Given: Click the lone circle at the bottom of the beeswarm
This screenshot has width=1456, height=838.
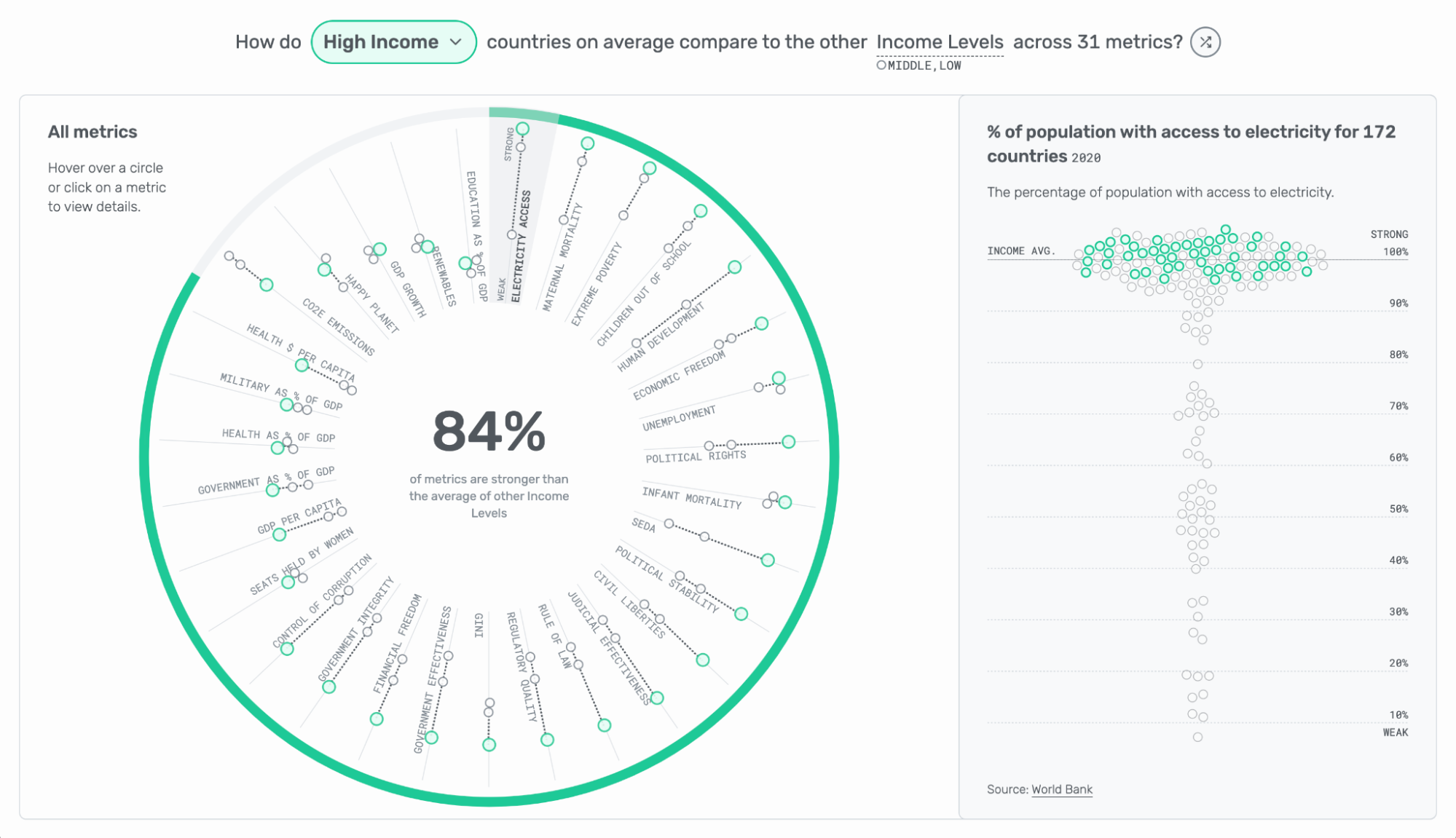Looking at the screenshot, I should coord(1198,736).
